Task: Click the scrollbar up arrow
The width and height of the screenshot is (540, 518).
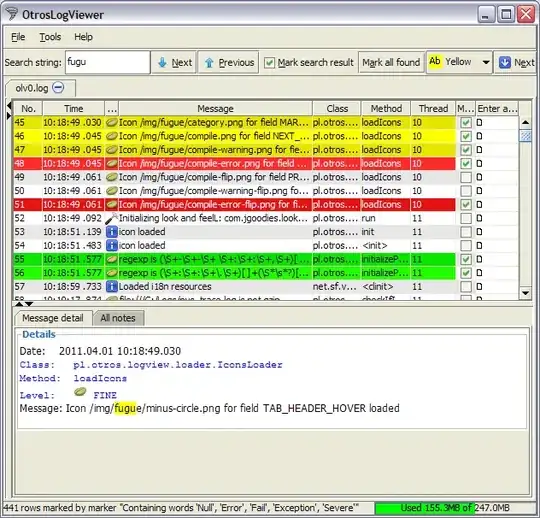Action: pyautogui.click(x=525, y=122)
